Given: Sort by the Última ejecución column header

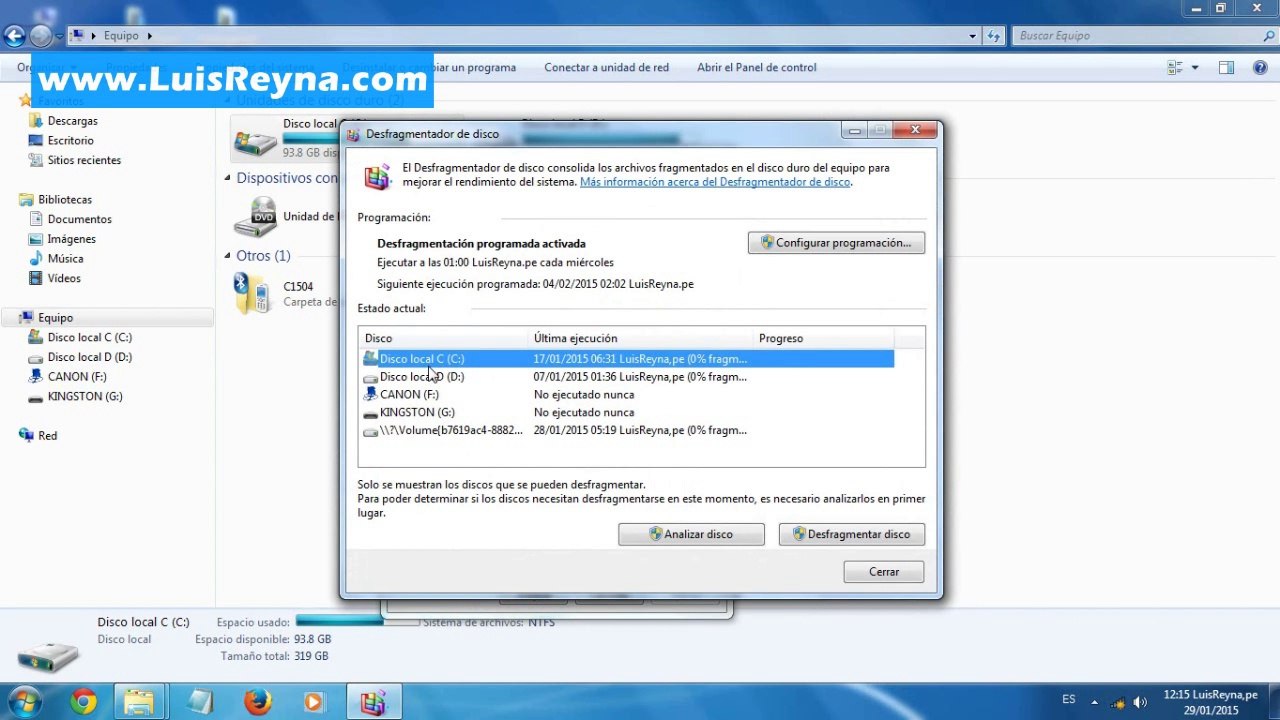Looking at the screenshot, I should pos(640,338).
